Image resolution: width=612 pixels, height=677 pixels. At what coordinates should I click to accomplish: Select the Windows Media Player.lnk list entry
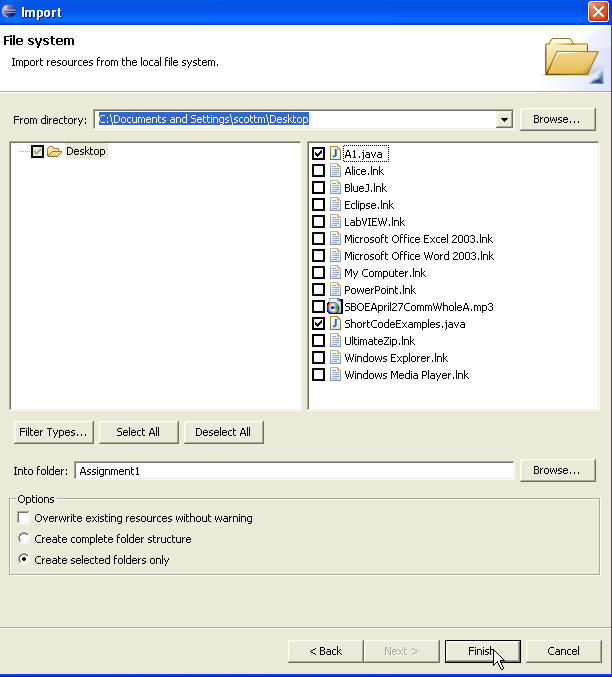coord(406,375)
